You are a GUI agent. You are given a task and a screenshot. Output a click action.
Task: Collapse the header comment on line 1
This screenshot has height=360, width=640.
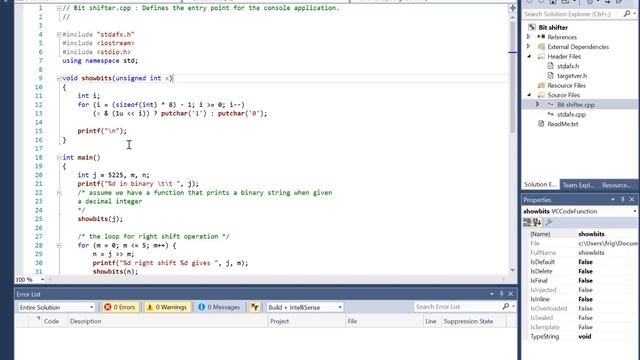tap(59, 8)
